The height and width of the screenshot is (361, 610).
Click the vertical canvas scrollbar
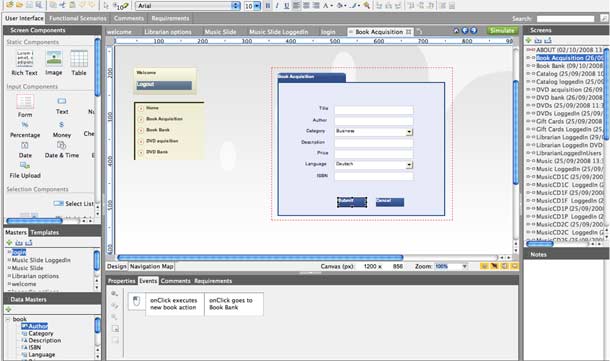(x=516, y=132)
